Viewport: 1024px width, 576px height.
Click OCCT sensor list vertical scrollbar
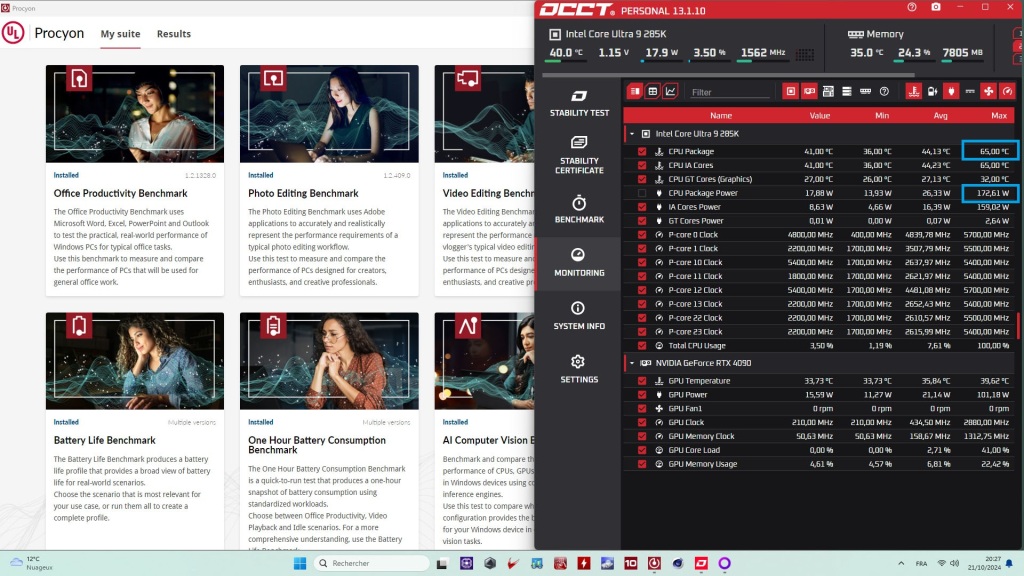1018,325
